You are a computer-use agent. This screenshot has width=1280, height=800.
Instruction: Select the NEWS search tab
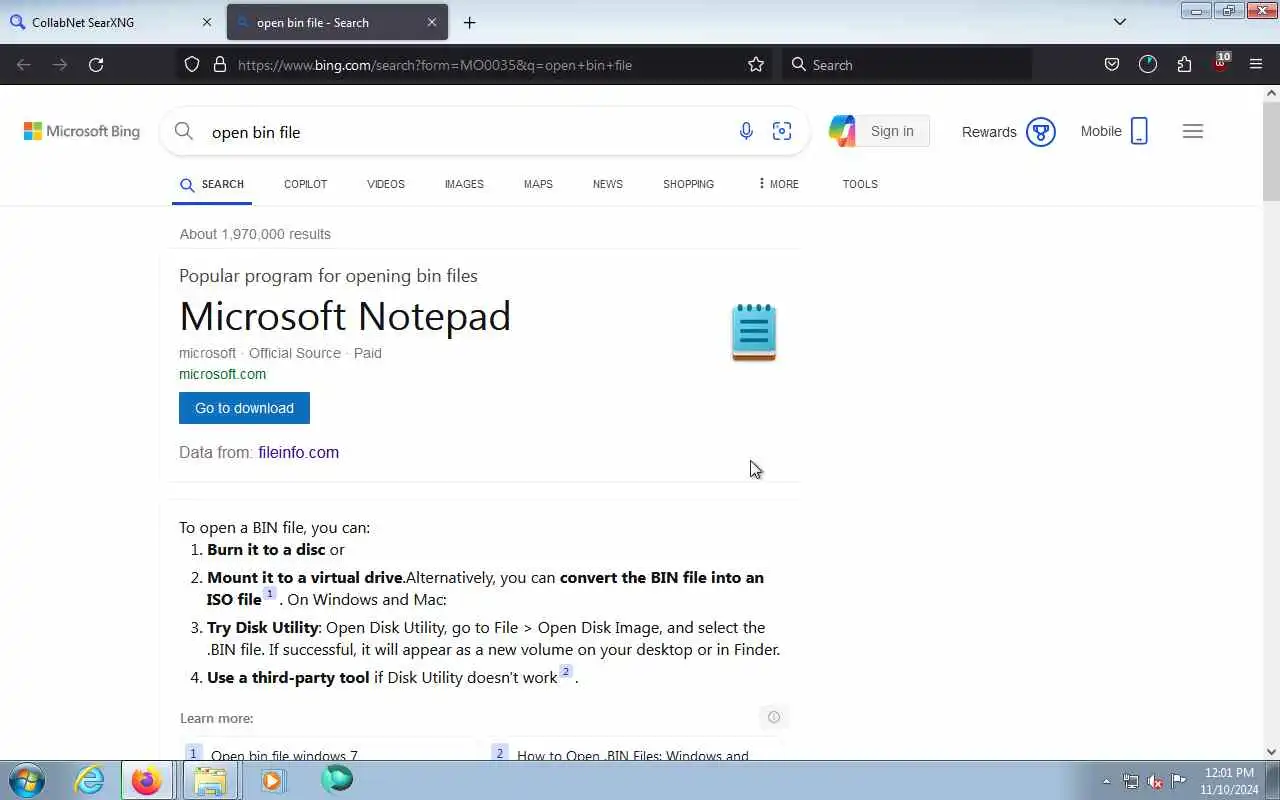(x=608, y=184)
